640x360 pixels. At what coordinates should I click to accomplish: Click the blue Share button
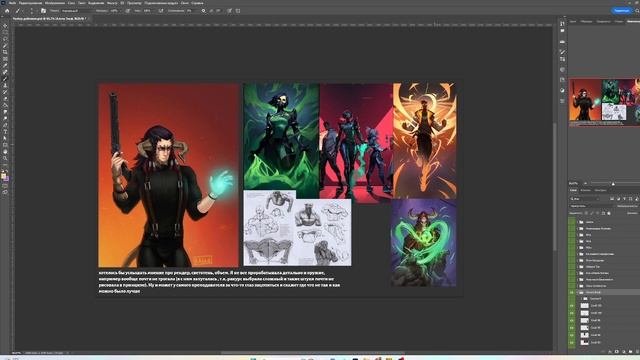[x=621, y=11]
